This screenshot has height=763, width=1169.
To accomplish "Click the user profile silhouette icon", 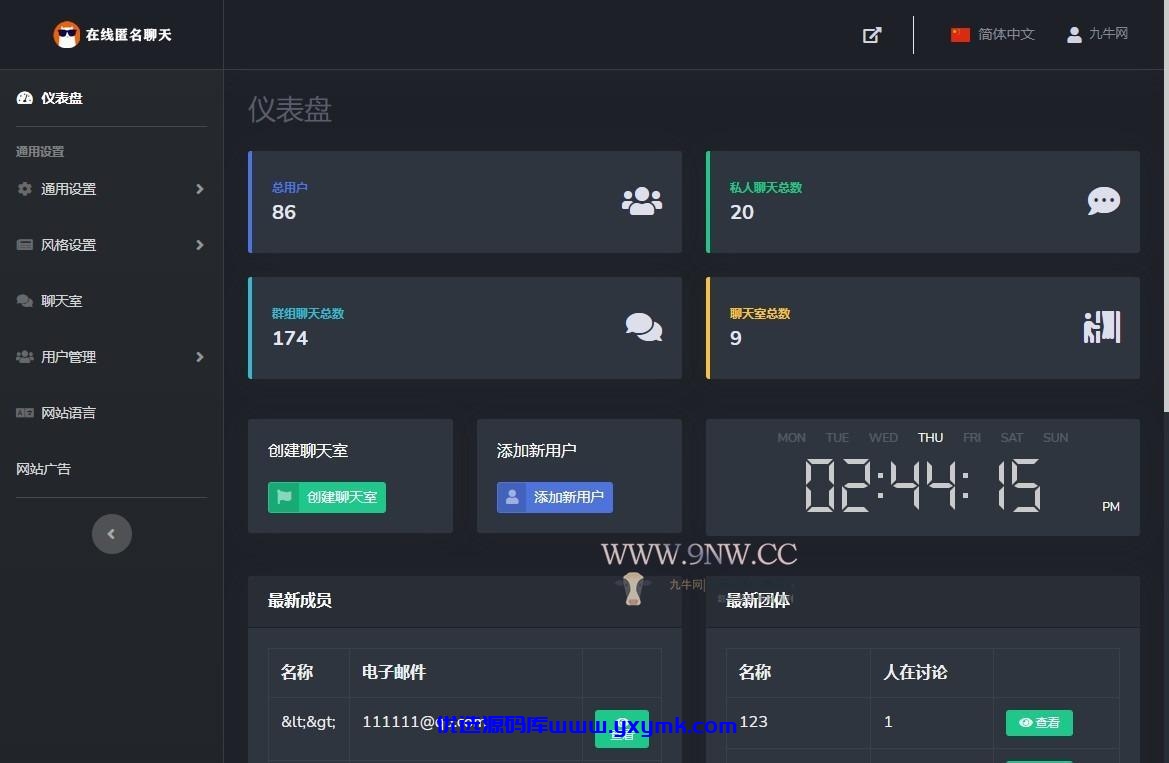I will [x=1074, y=34].
